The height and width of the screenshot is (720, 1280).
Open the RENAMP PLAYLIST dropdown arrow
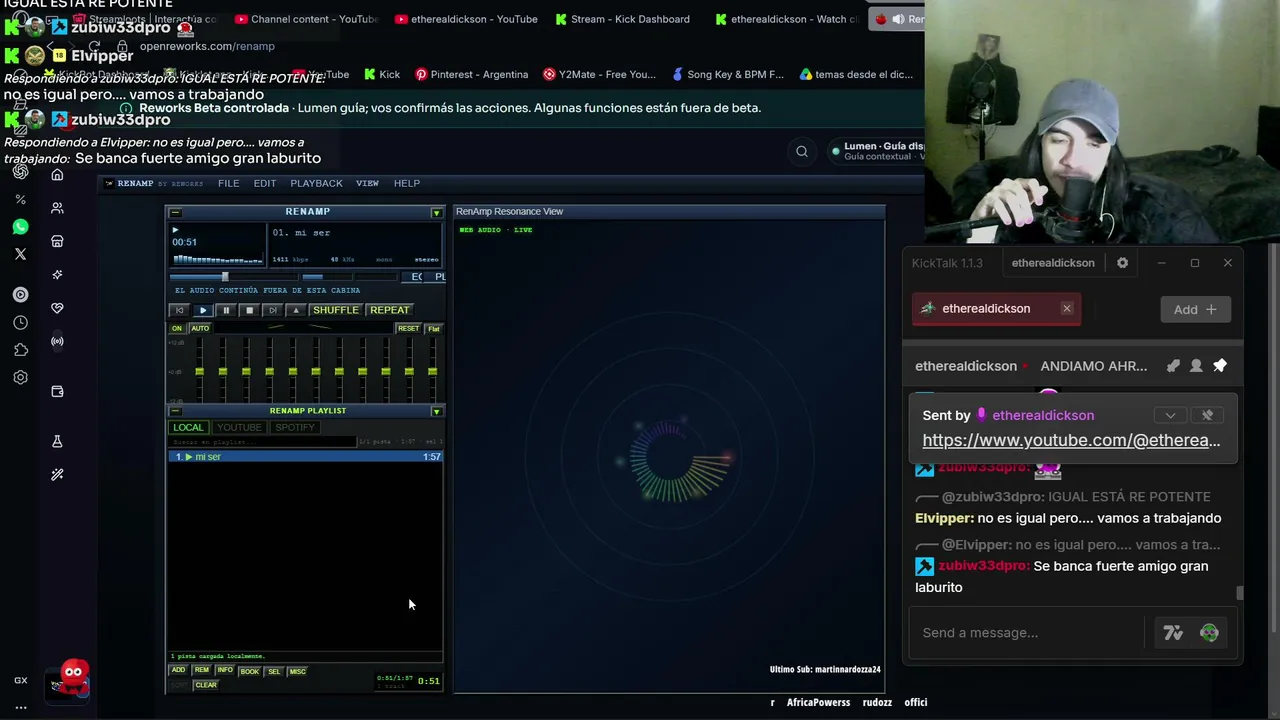pos(436,411)
